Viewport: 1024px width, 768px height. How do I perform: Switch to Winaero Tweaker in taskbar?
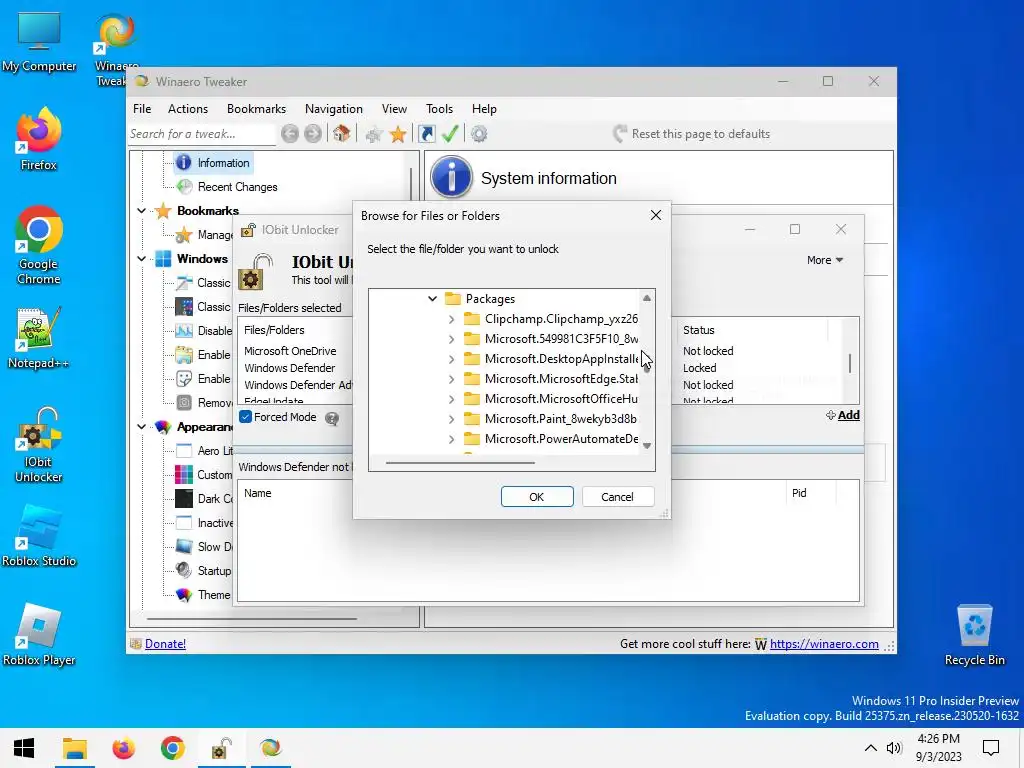coord(270,748)
